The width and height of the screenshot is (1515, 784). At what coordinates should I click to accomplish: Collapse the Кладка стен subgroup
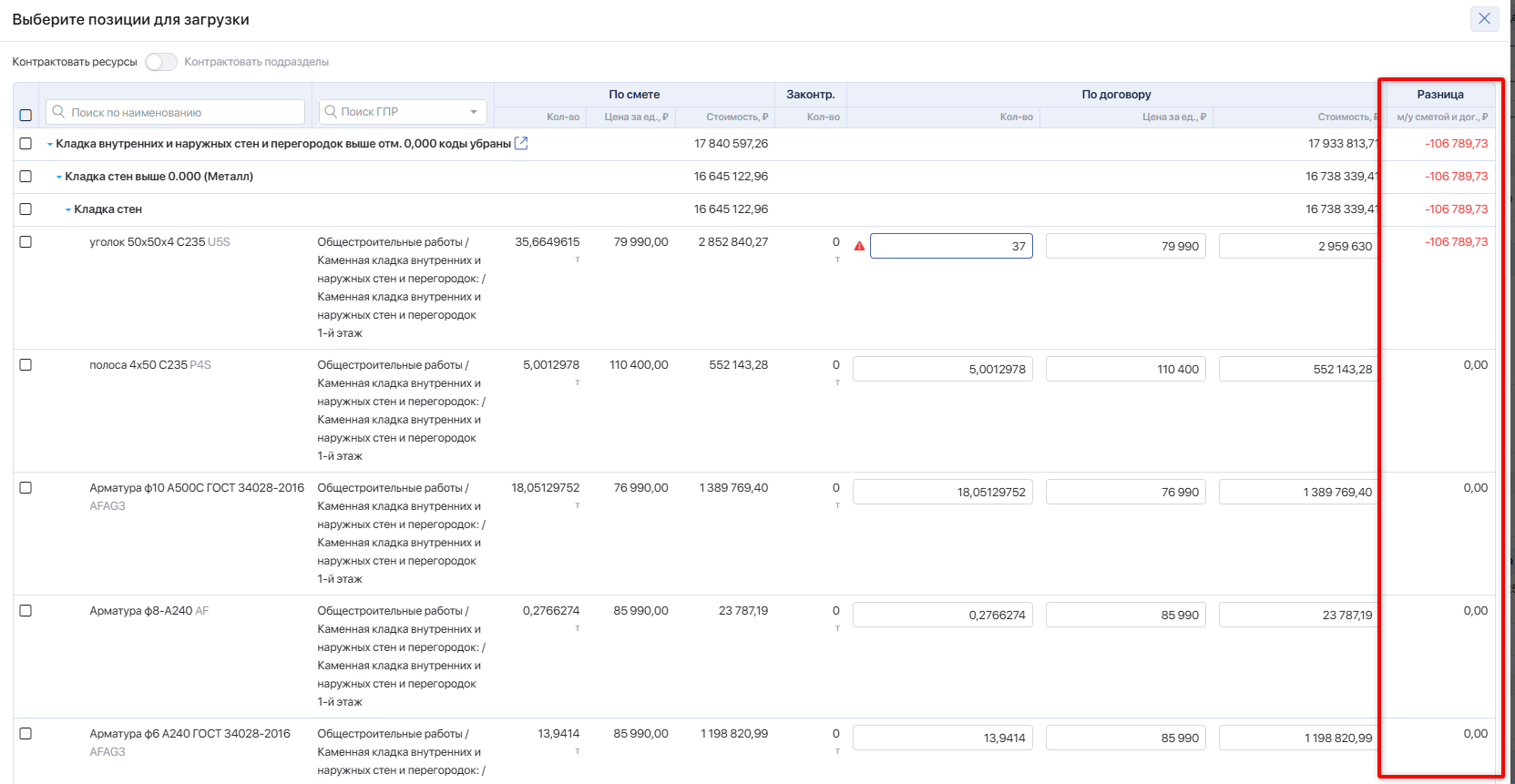pyautogui.click(x=68, y=209)
